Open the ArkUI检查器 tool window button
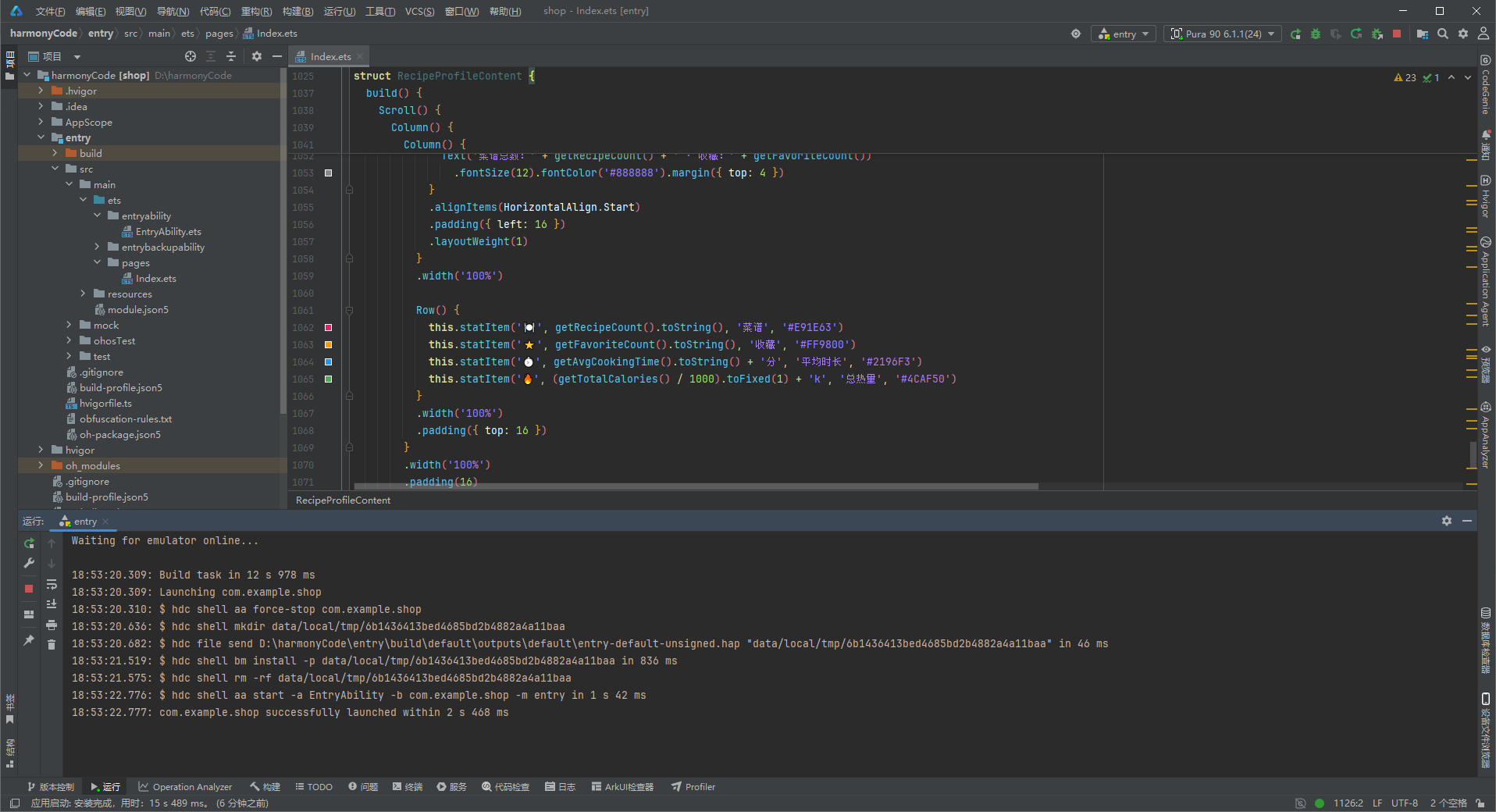The height and width of the screenshot is (812, 1496). (x=622, y=787)
